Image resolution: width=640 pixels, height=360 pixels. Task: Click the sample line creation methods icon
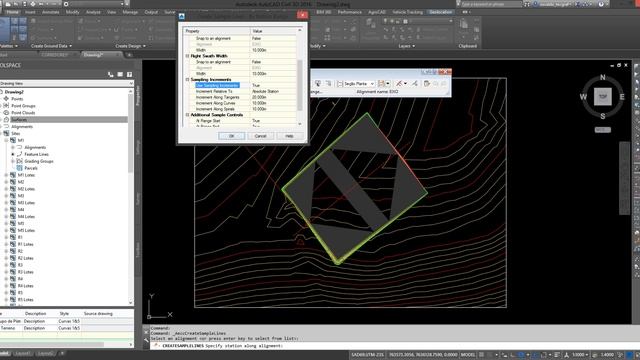coord(381,84)
